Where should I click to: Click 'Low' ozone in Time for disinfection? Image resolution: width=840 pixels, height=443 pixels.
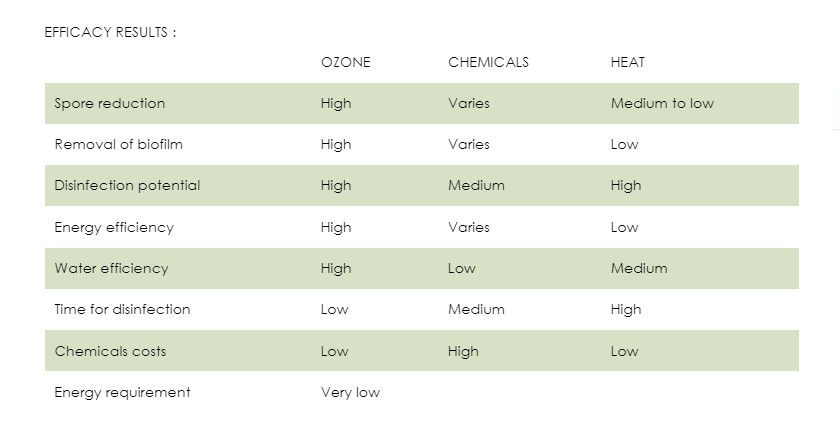point(334,309)
